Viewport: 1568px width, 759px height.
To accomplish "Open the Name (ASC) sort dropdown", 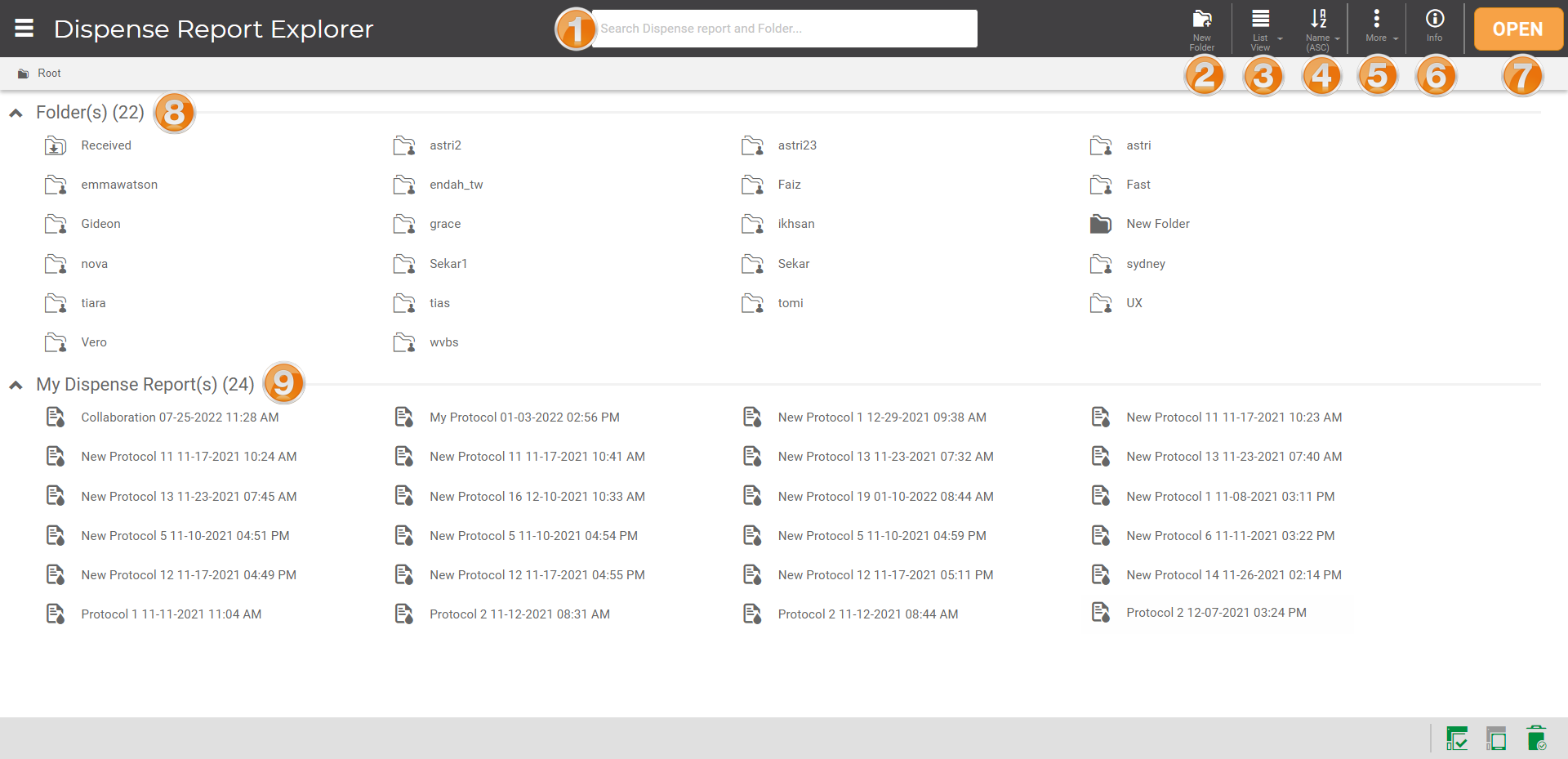I will [1321, 29].
